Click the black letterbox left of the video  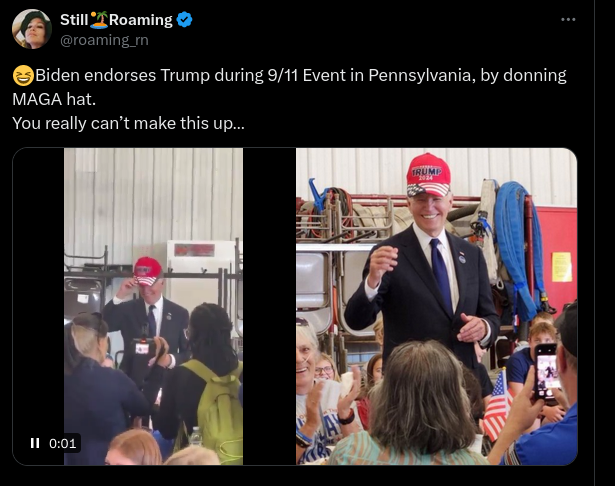click(39, 300)
